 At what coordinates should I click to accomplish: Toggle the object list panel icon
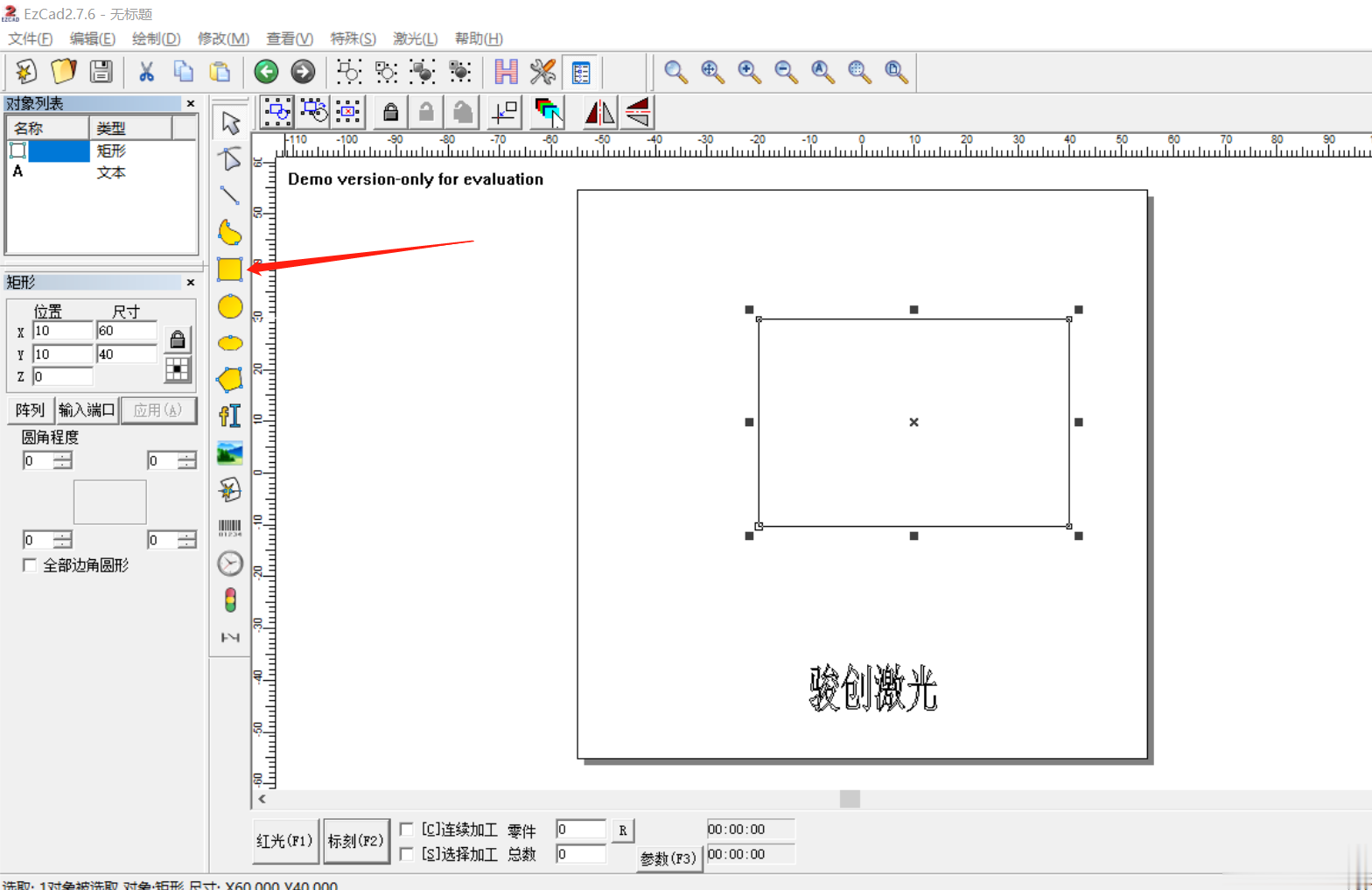pos(580,72)
